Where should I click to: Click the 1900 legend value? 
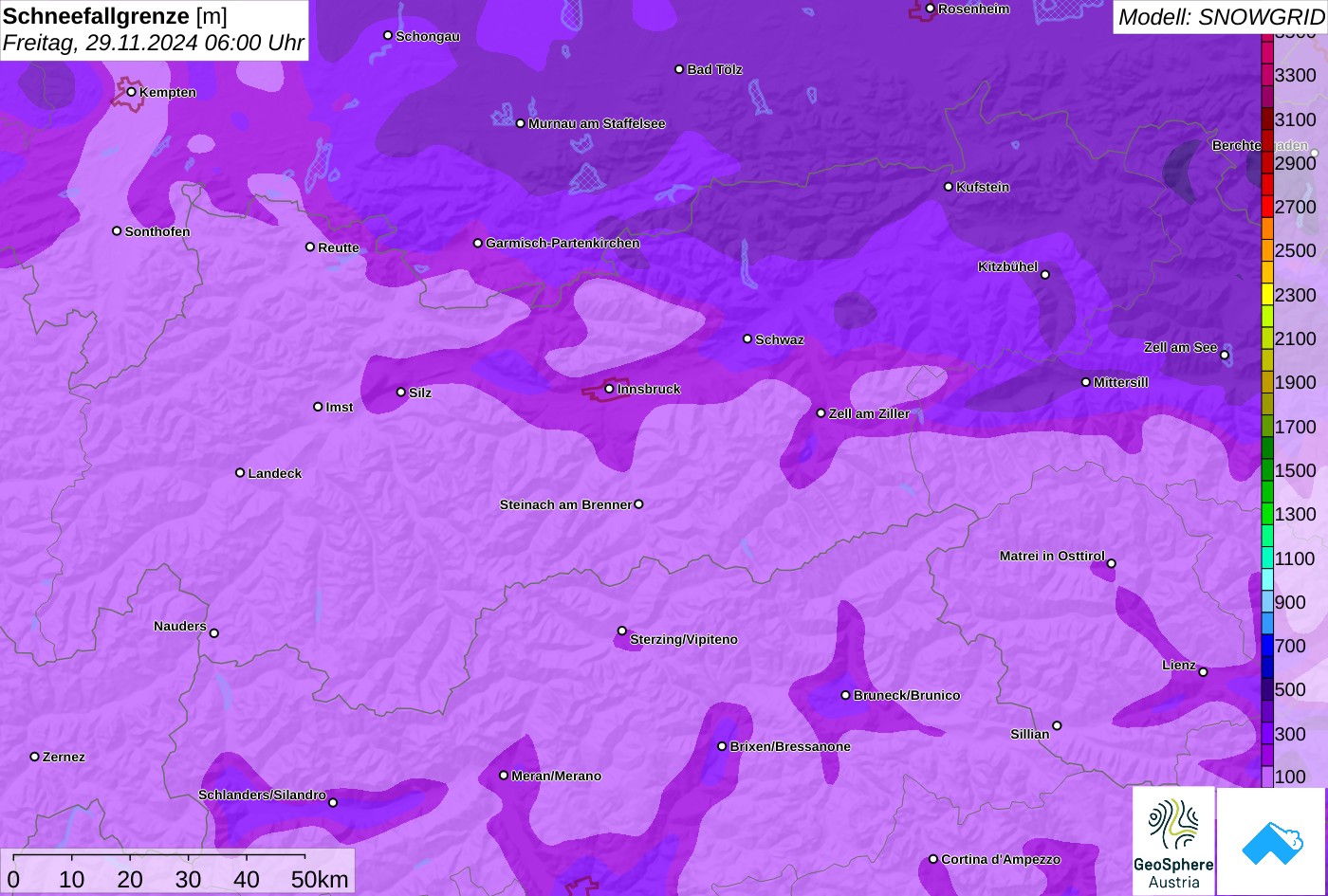pos(1296,382)
